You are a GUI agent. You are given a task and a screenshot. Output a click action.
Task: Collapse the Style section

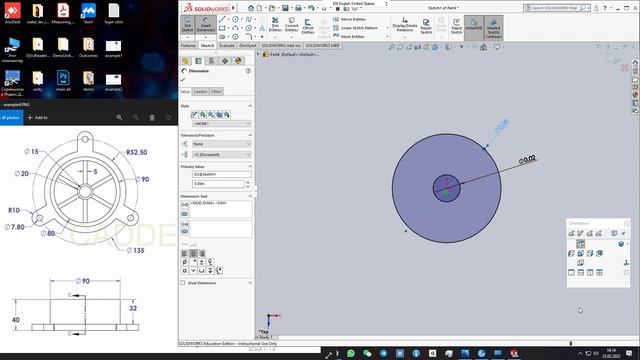click(250, 106)
